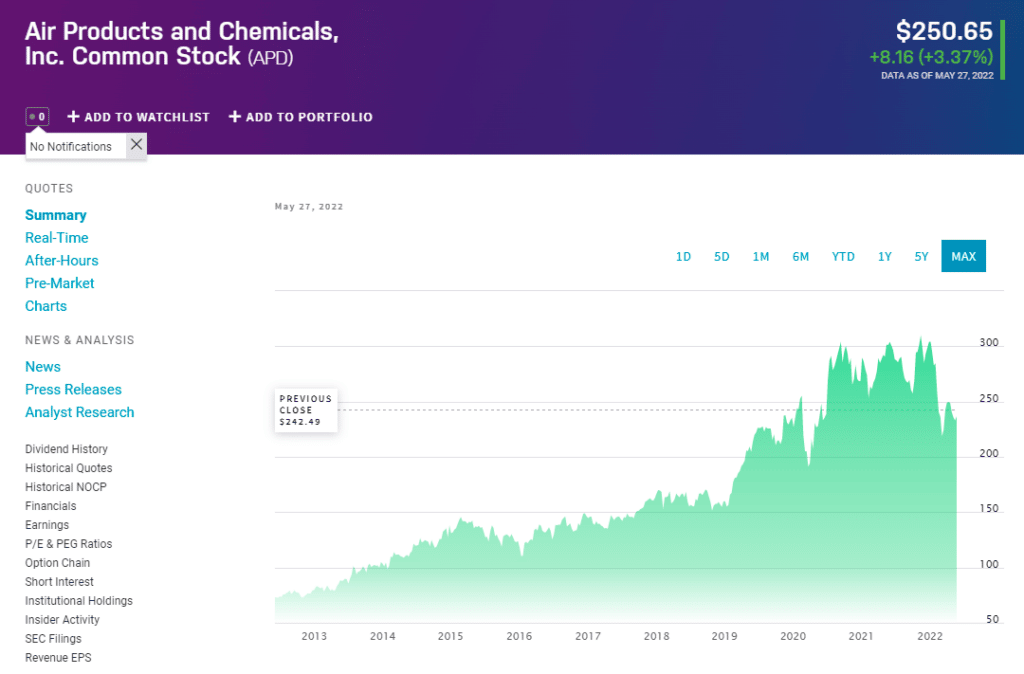Select the 1Y chart range
1024x674 pixels.
pos(885,257)
